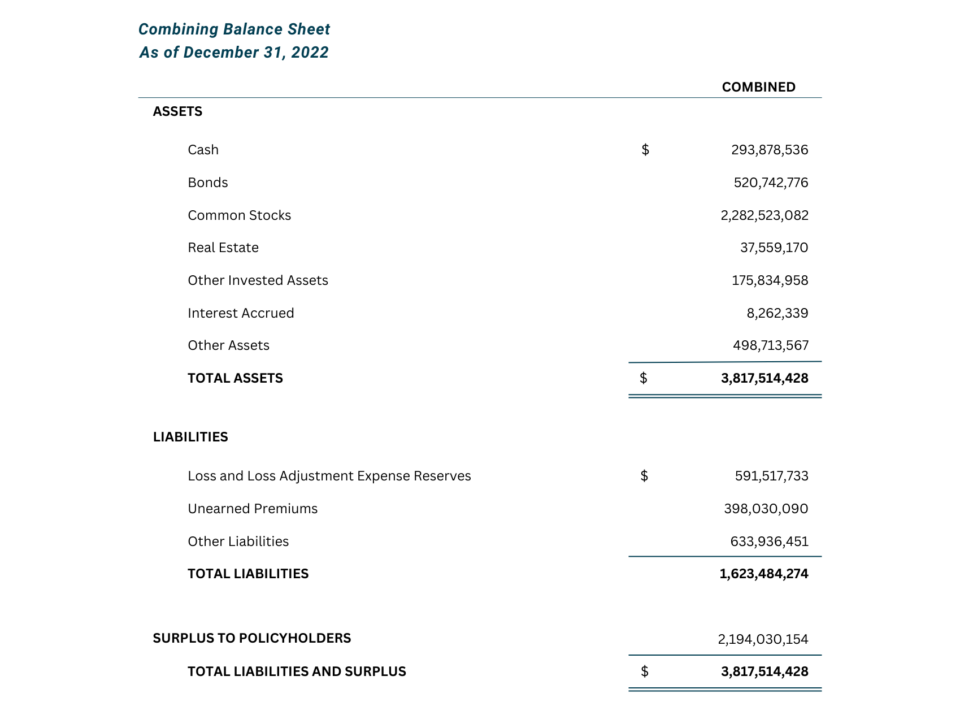Select the LIABILITIES section heading
960x715 pixels.
(x=190, y=437)
